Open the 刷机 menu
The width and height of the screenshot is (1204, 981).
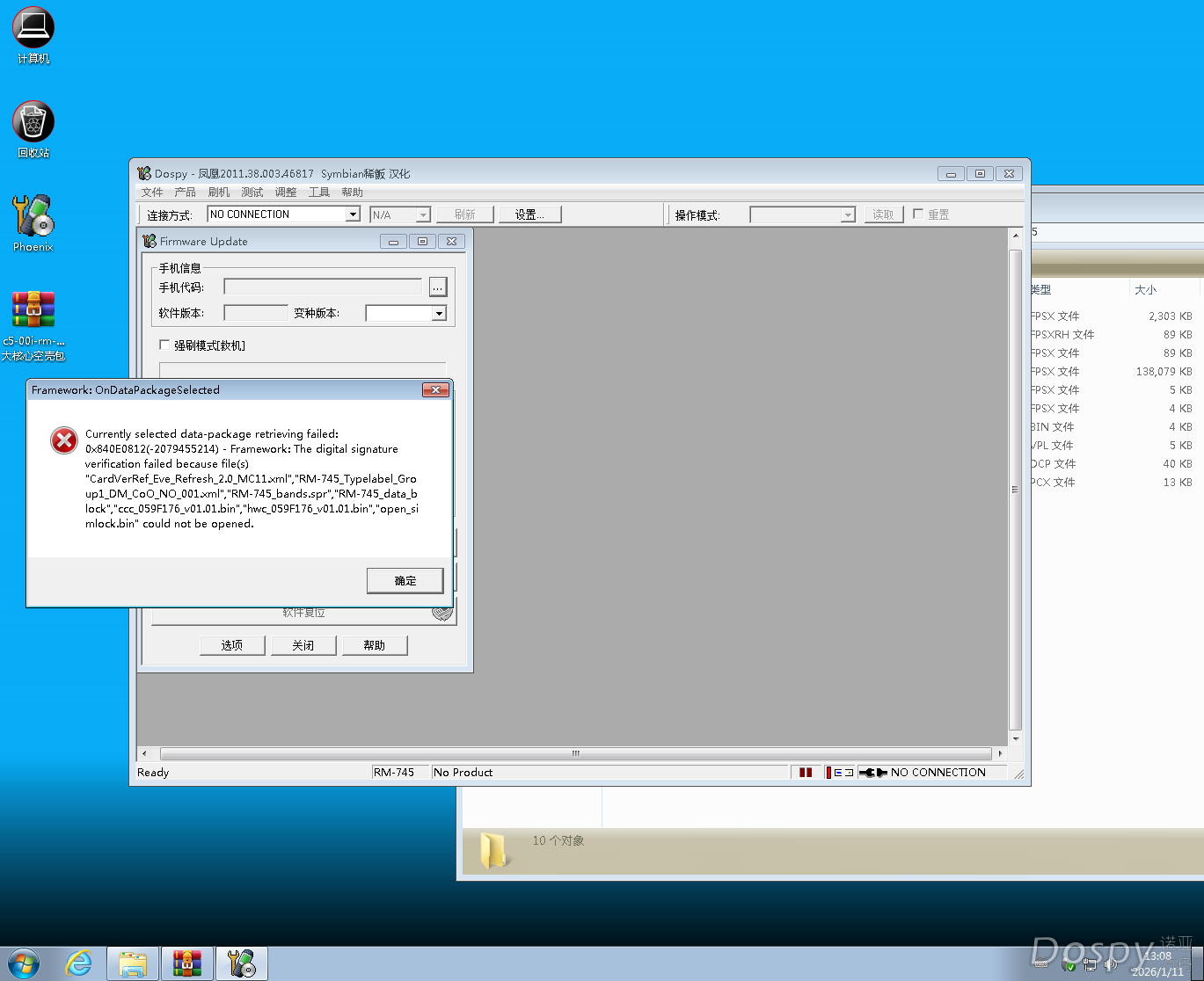[x=217, y=192]
